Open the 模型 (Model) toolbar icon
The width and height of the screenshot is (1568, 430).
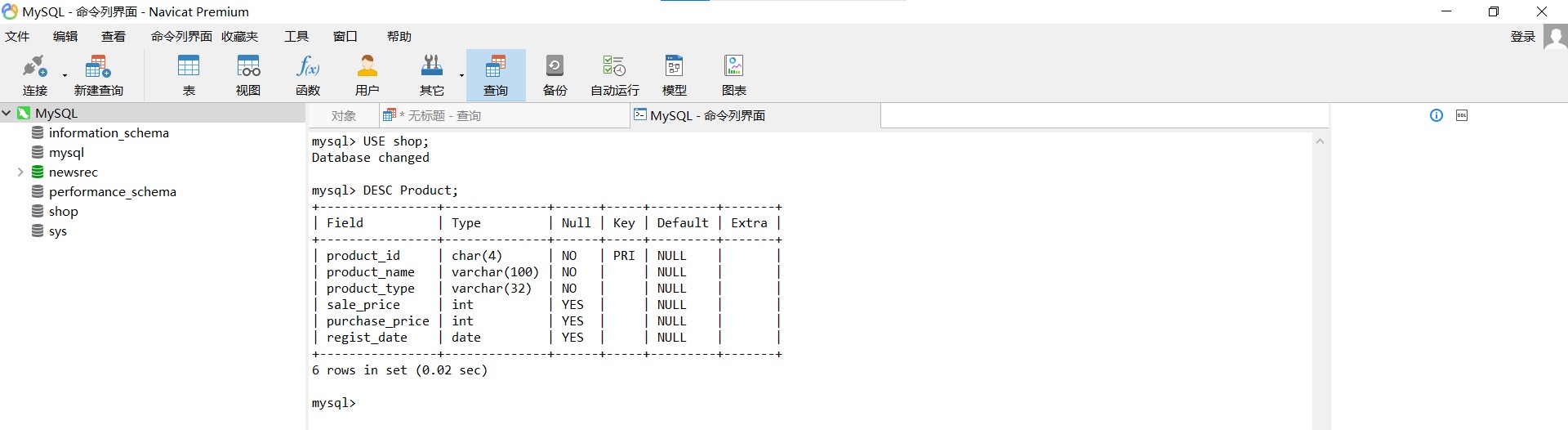click(x=675, y=76)
